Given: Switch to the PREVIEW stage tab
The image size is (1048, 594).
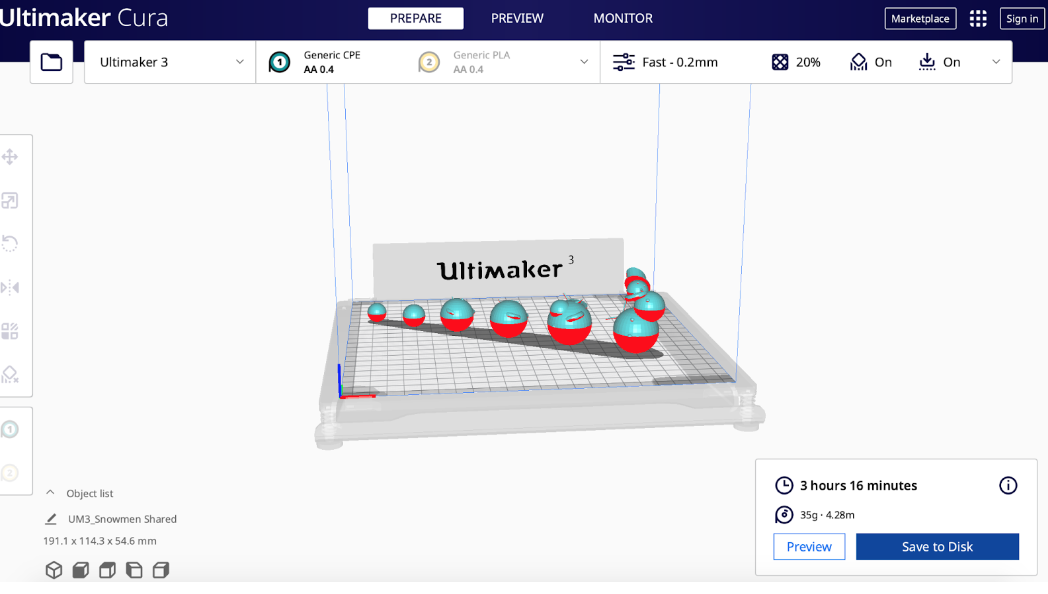Looking at the screenshot, I should 517,19.
